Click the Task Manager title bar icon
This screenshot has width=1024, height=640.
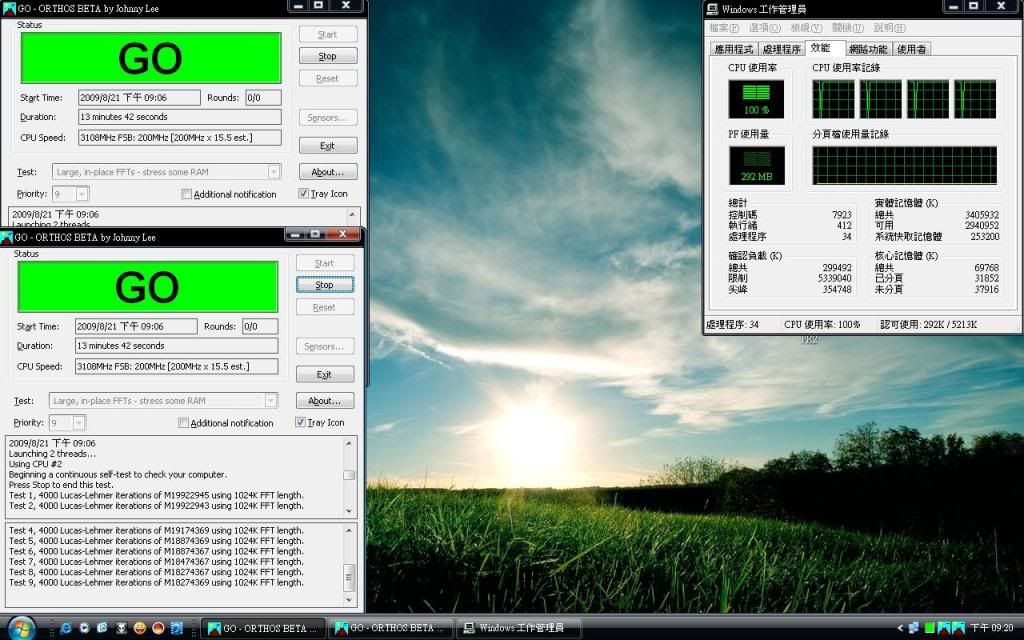coord(712,9)
